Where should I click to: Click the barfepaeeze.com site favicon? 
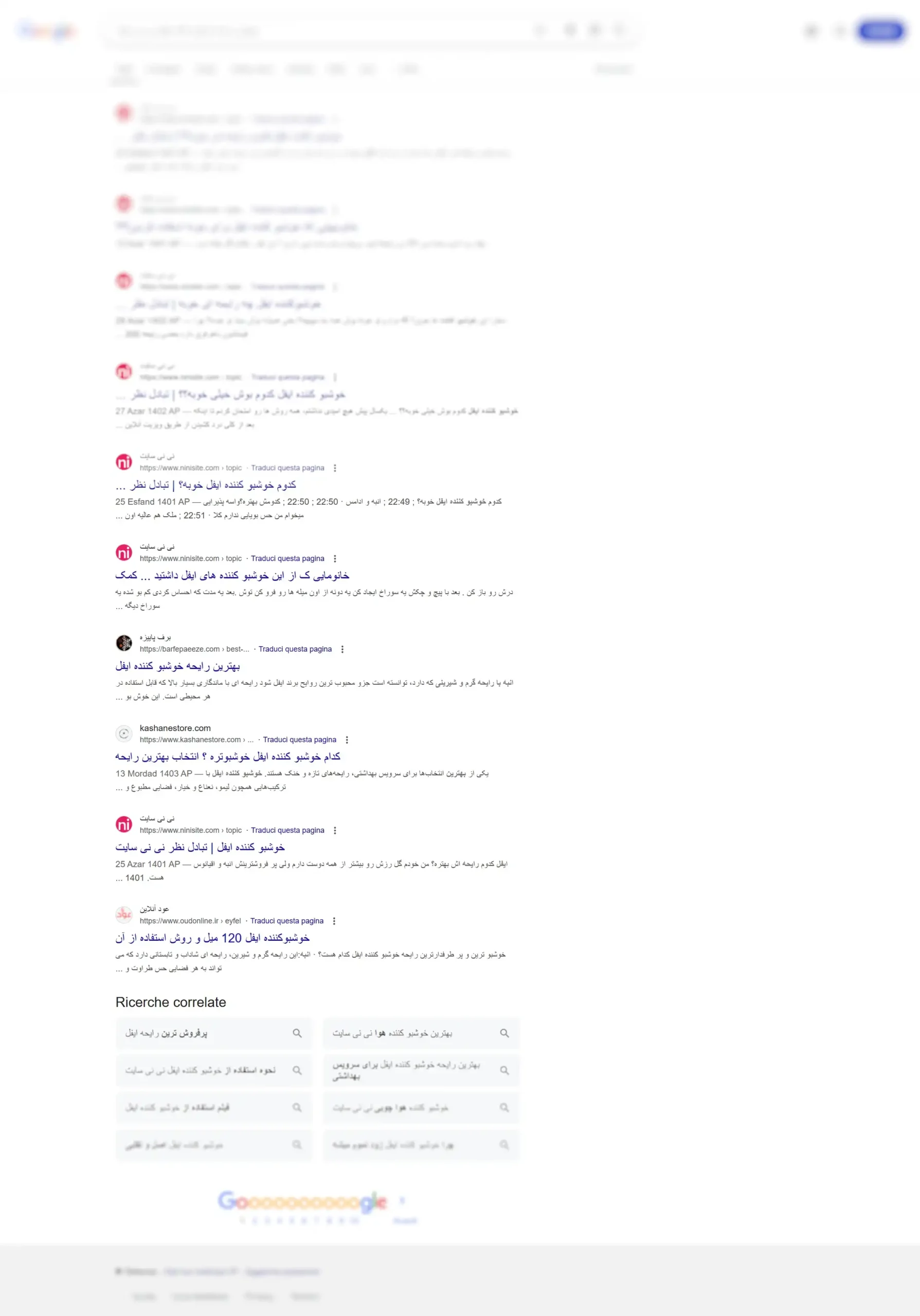coord(124,643)
